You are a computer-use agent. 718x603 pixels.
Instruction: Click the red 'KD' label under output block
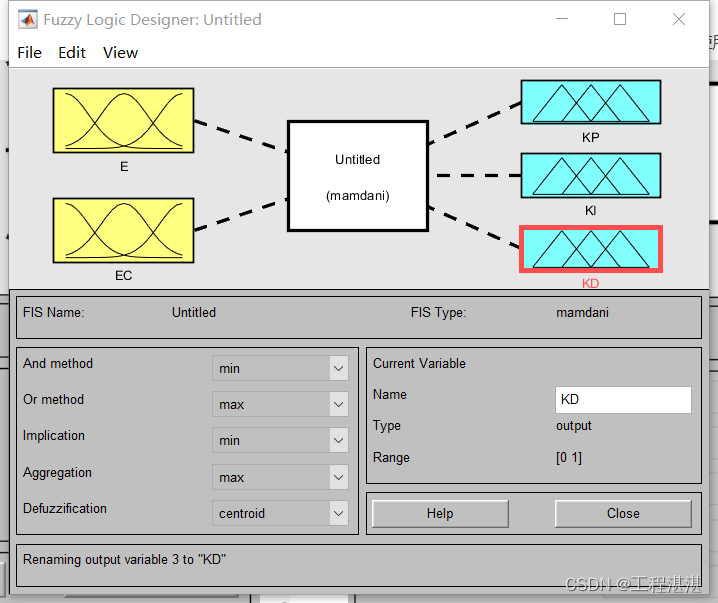(590, 283)
